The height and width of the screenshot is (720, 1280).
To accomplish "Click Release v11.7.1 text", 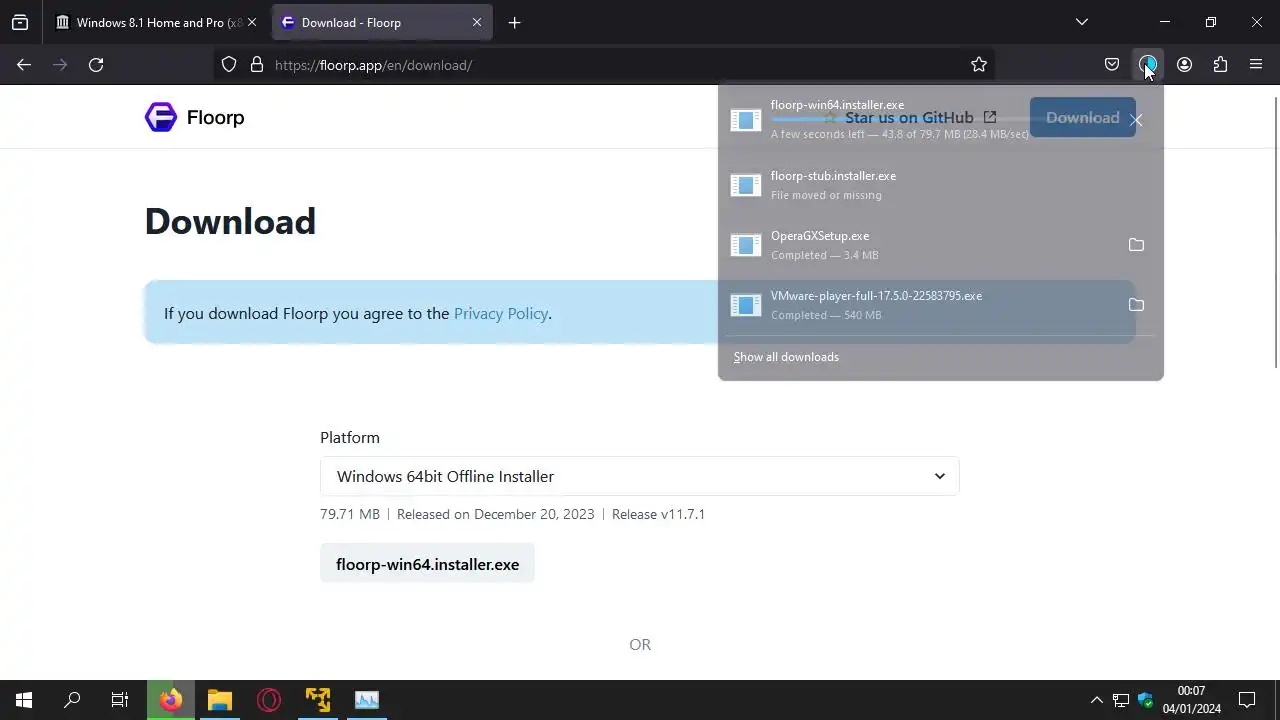I will click(658, 514).
